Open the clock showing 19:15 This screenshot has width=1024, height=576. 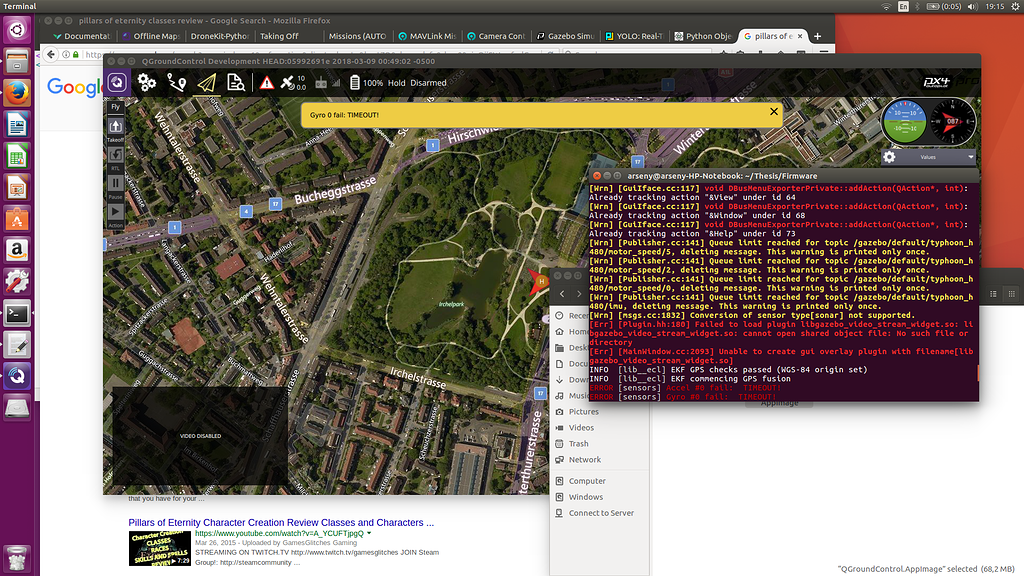click(995, 6)
